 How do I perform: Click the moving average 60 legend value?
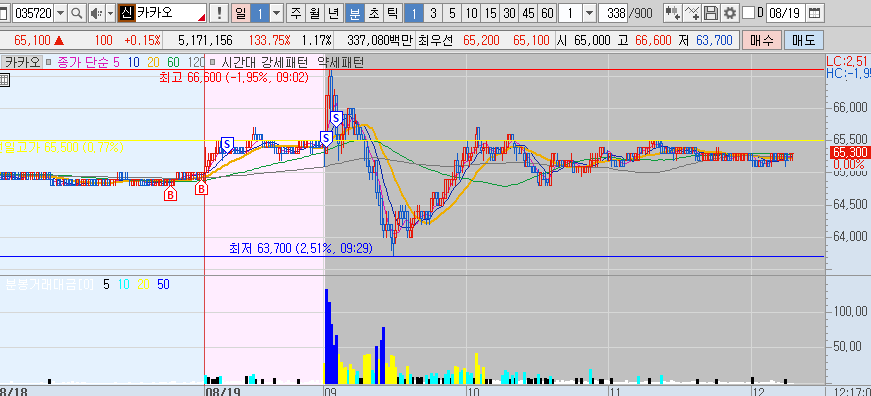point(174,62)
